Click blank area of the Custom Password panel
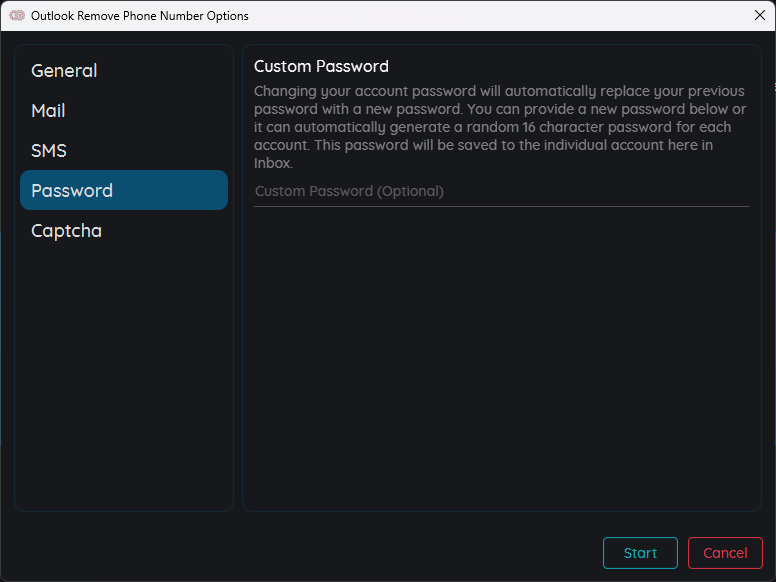 coord(502,356)
